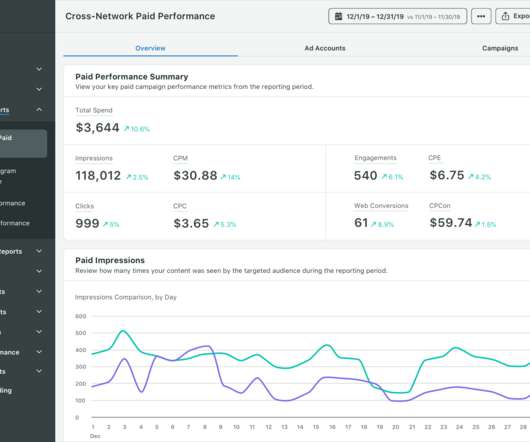Click the 'Clicks' metric label
The width and height of the screenshot is (530, 442).
click(85, 206)
